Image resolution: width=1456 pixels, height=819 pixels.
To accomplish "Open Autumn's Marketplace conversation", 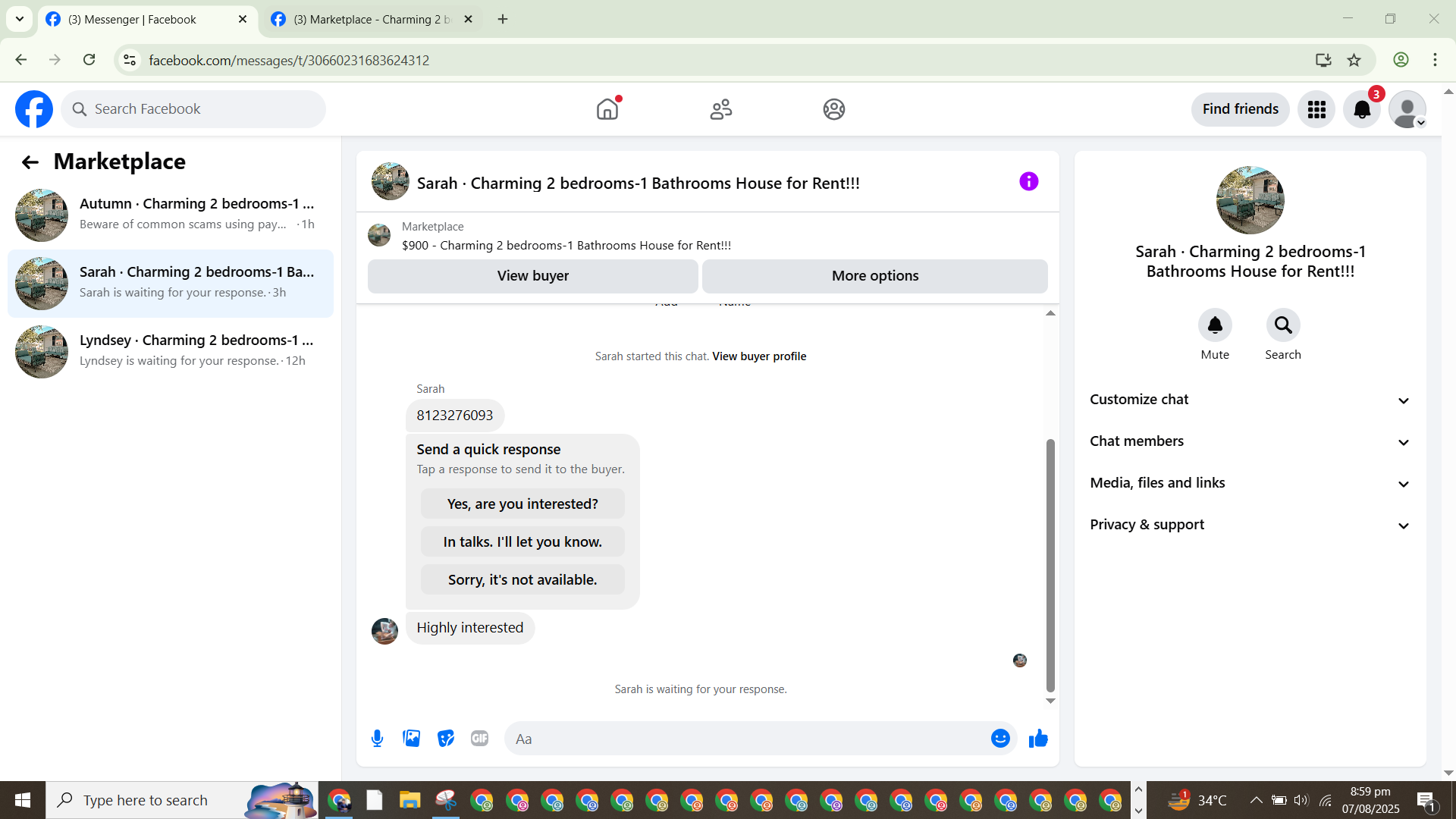I will [171, 215].
